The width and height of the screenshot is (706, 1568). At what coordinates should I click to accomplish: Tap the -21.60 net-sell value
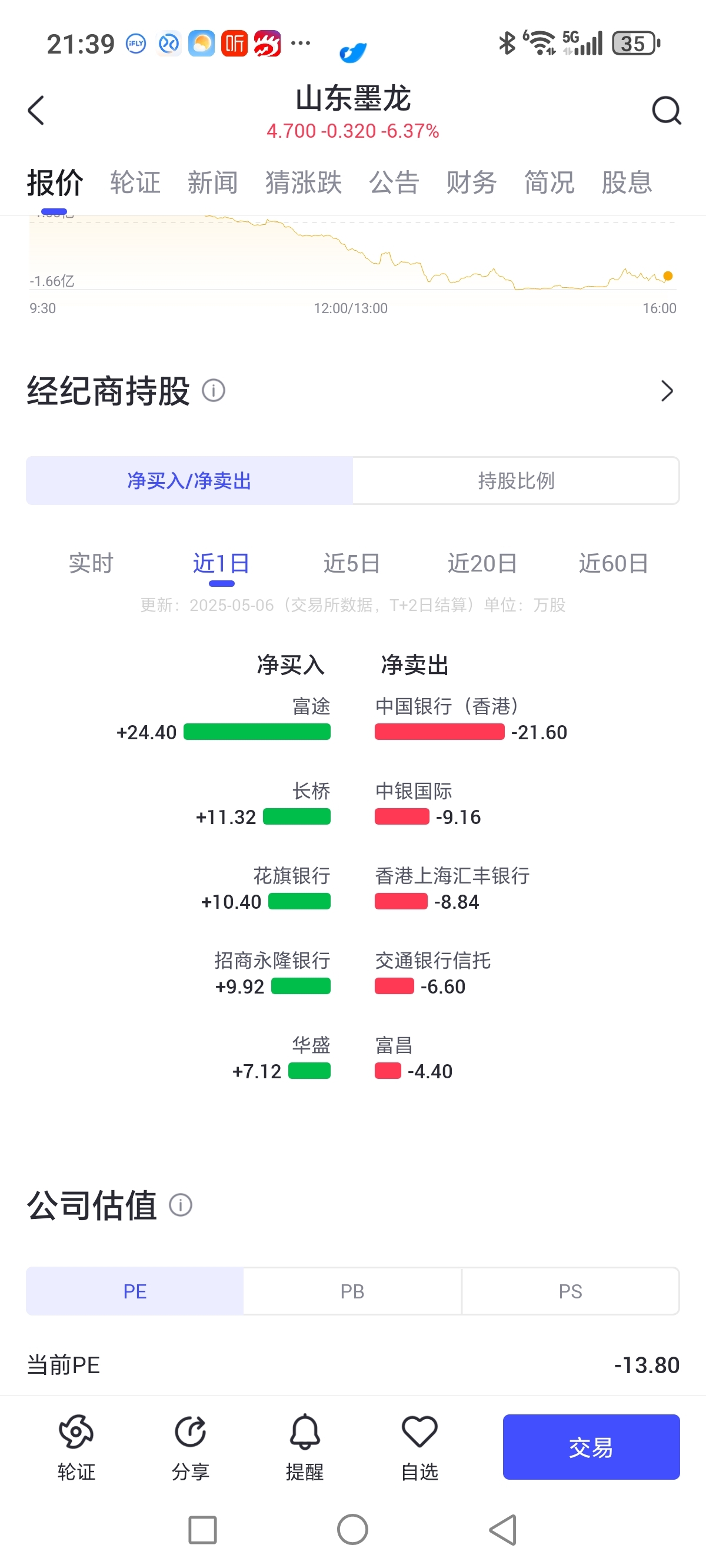[540, 732]
